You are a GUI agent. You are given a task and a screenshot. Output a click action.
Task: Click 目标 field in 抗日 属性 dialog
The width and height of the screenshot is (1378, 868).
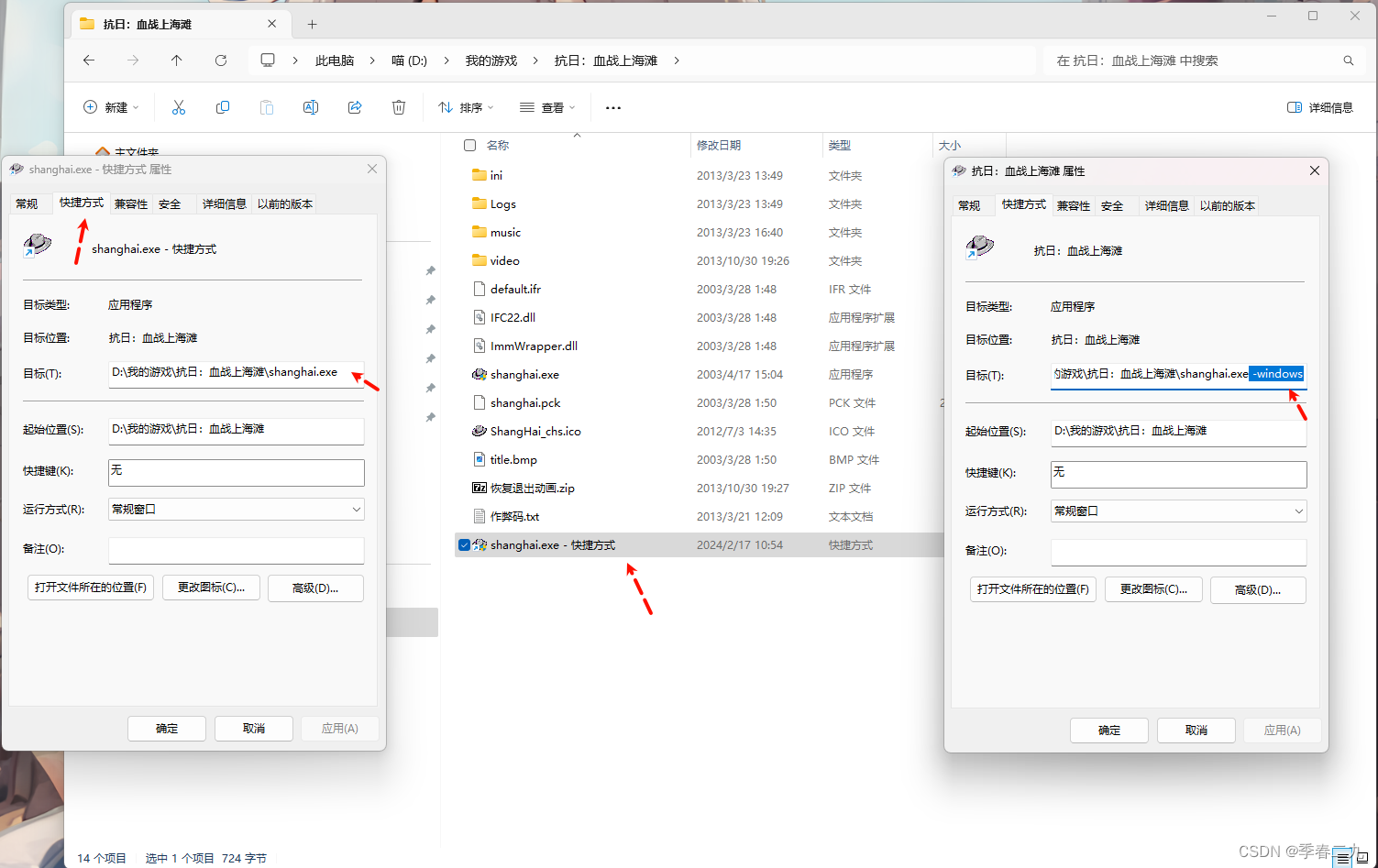pos(1178,375)
